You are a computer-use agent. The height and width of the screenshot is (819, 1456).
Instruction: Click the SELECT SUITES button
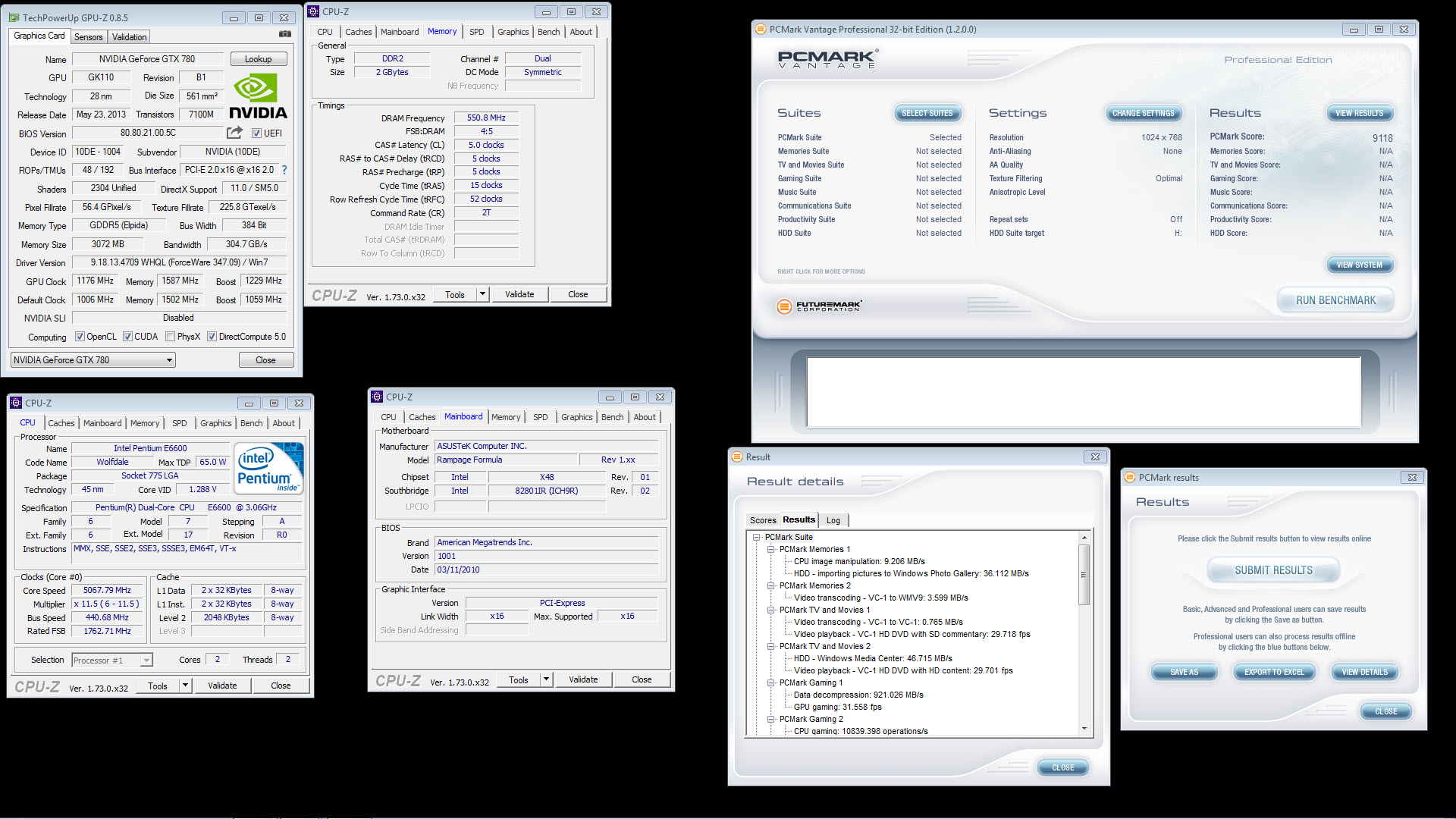point(927,113)
